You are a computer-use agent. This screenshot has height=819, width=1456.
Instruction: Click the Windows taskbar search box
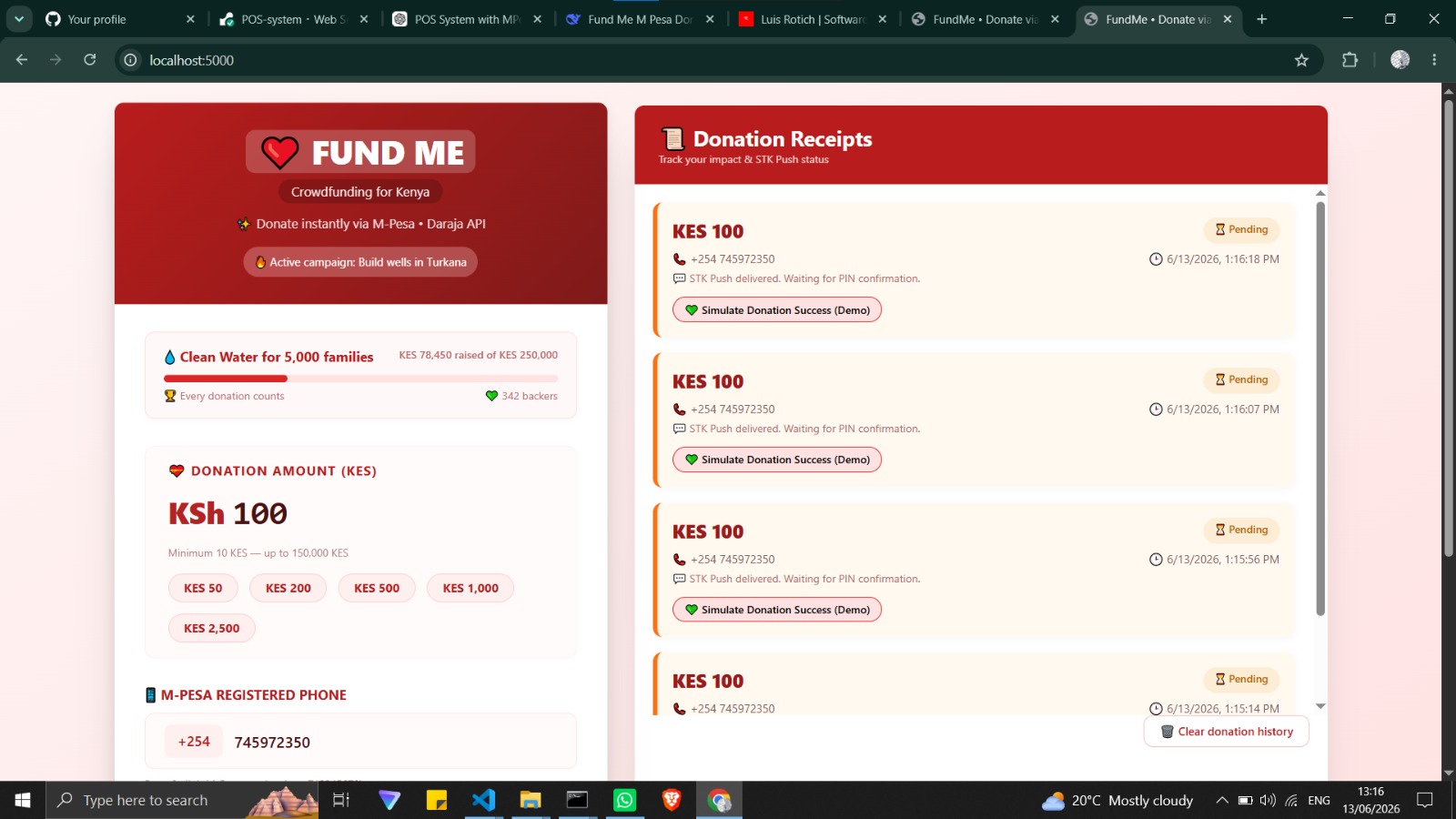click(x=182, y=801)
